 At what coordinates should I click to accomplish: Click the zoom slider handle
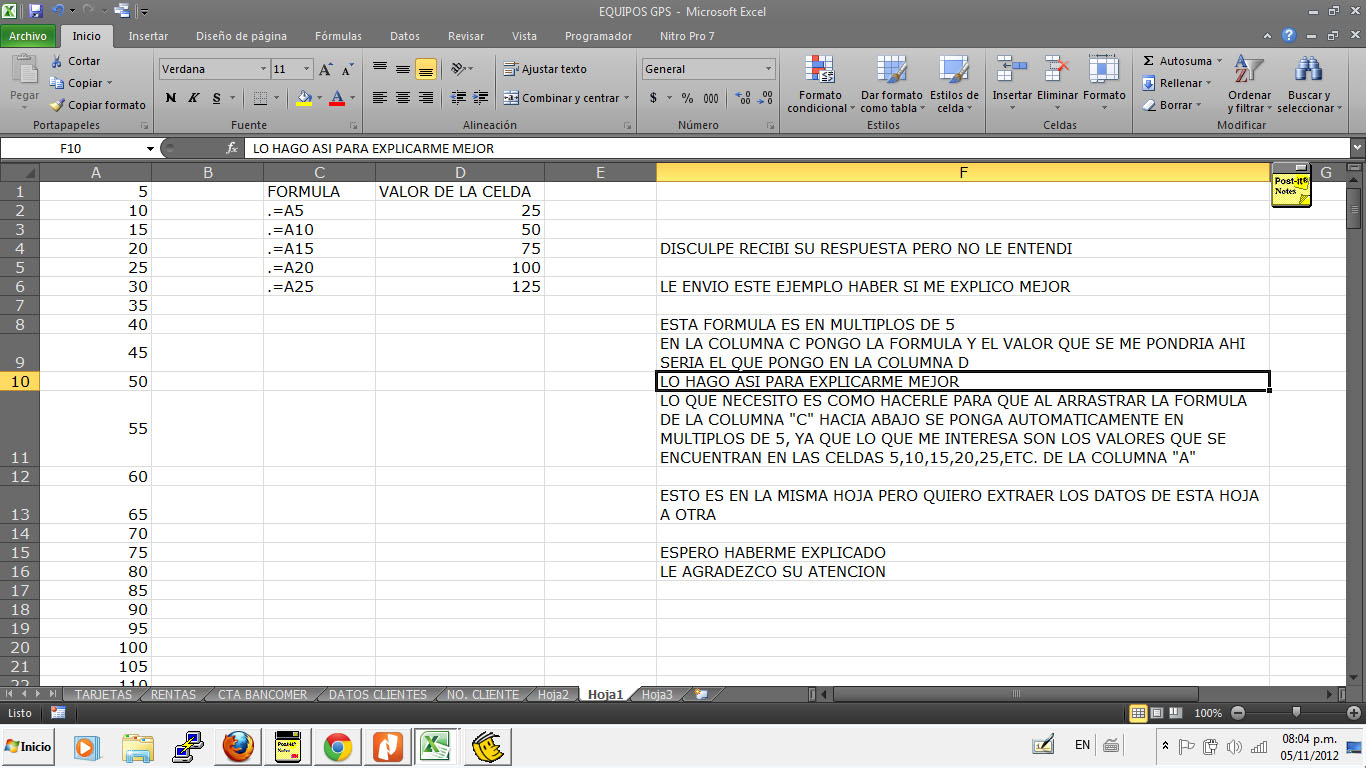(1297, 713)
